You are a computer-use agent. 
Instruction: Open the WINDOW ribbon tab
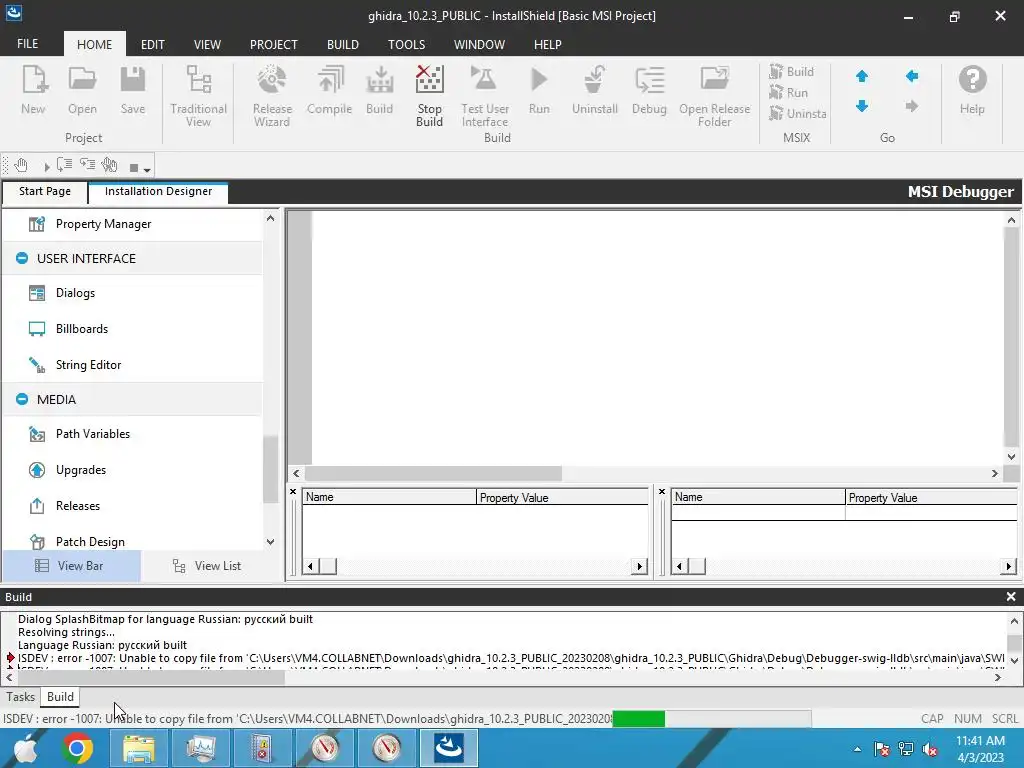[479, 44]
